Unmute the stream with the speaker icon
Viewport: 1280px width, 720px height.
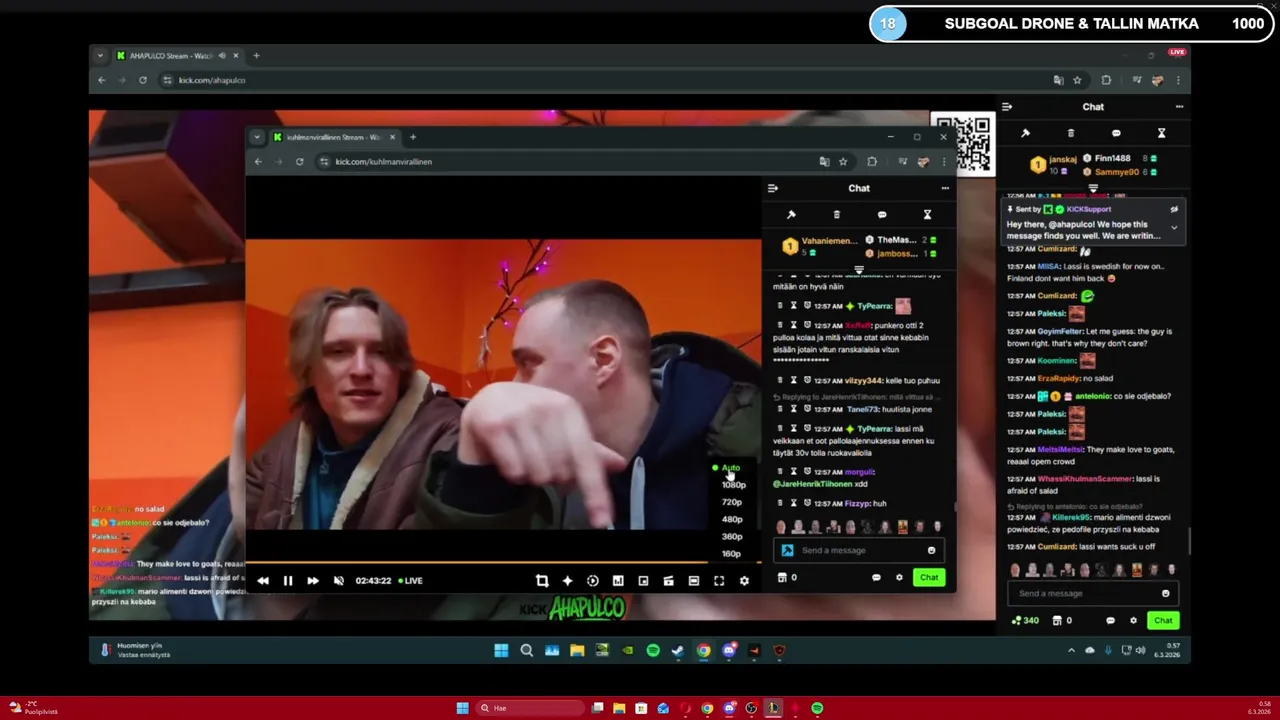[x=338, y=581]
